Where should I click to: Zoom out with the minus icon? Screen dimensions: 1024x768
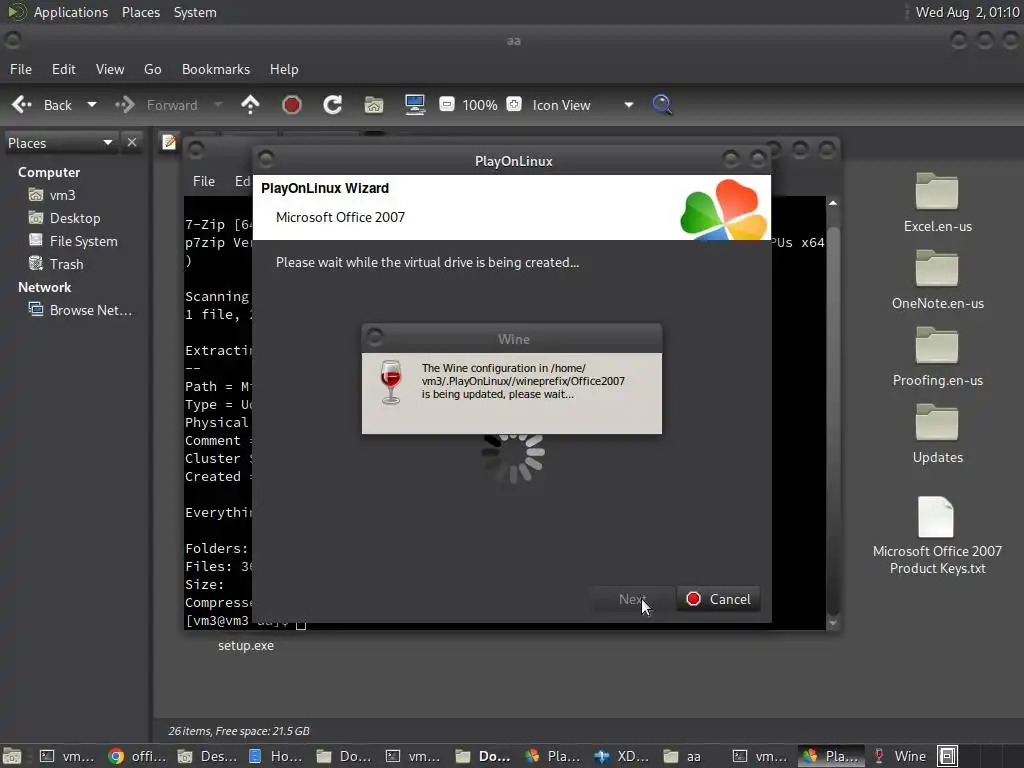pos(447,104)
